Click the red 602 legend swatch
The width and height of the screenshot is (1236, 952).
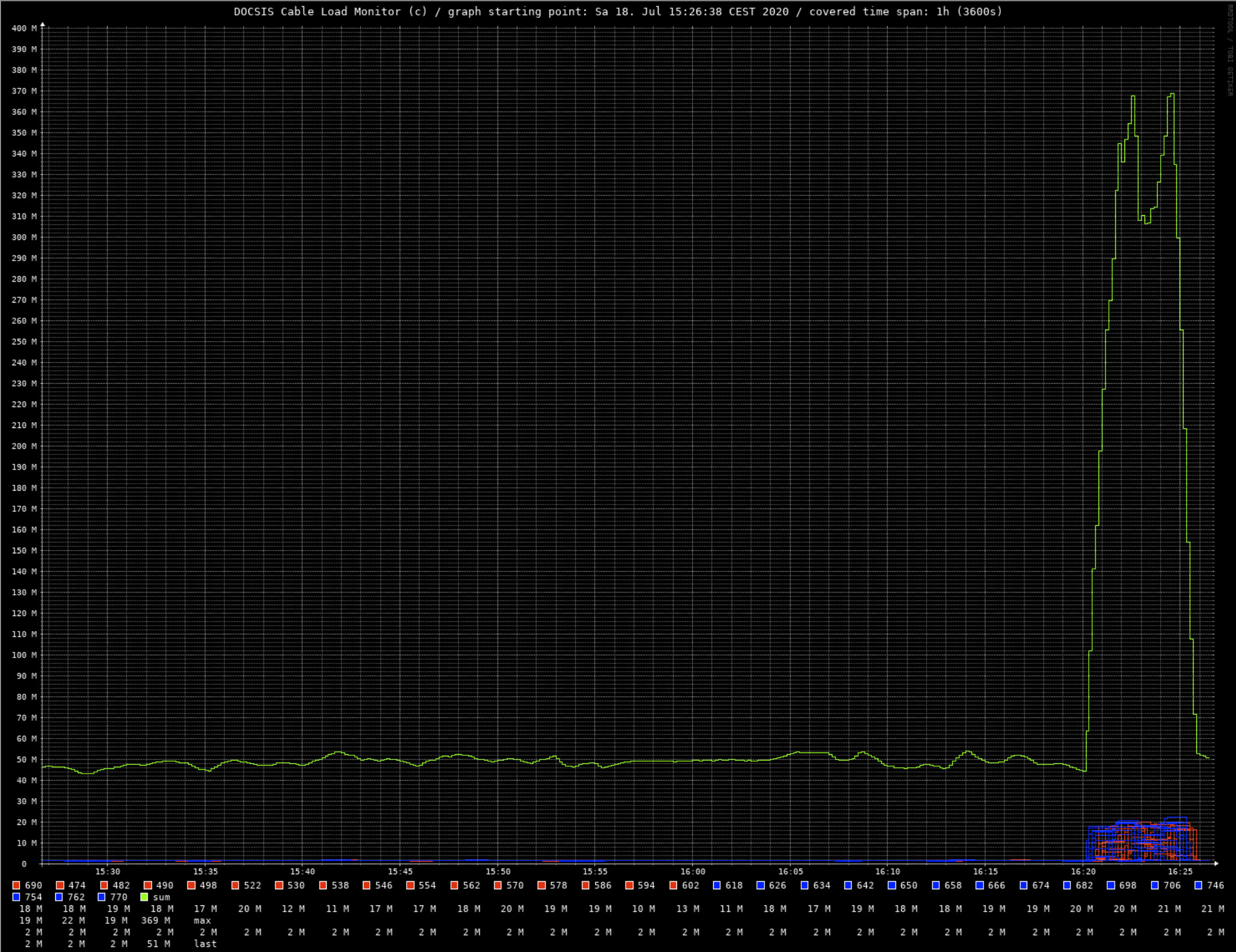coord(673,885)
